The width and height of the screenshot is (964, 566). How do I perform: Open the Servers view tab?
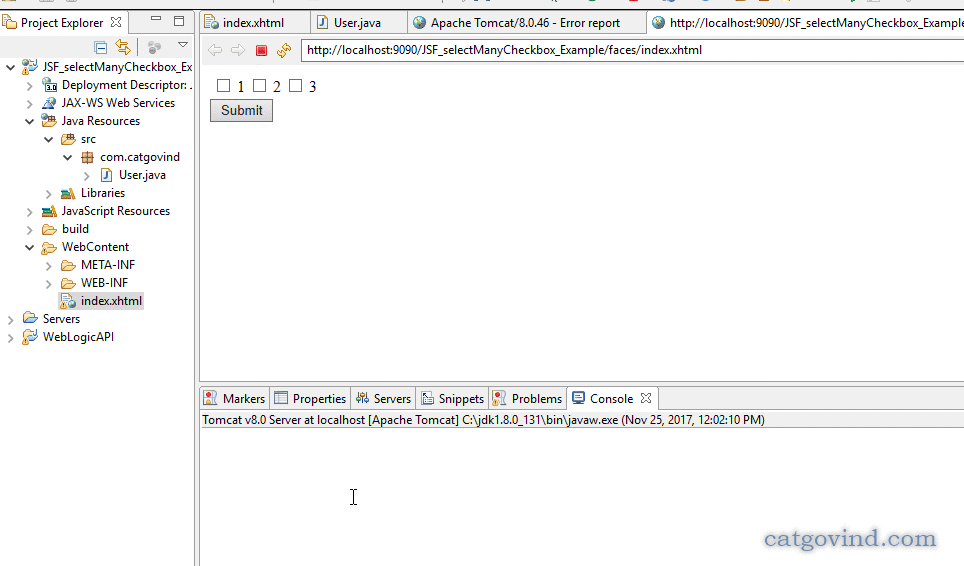pos(384,399)
